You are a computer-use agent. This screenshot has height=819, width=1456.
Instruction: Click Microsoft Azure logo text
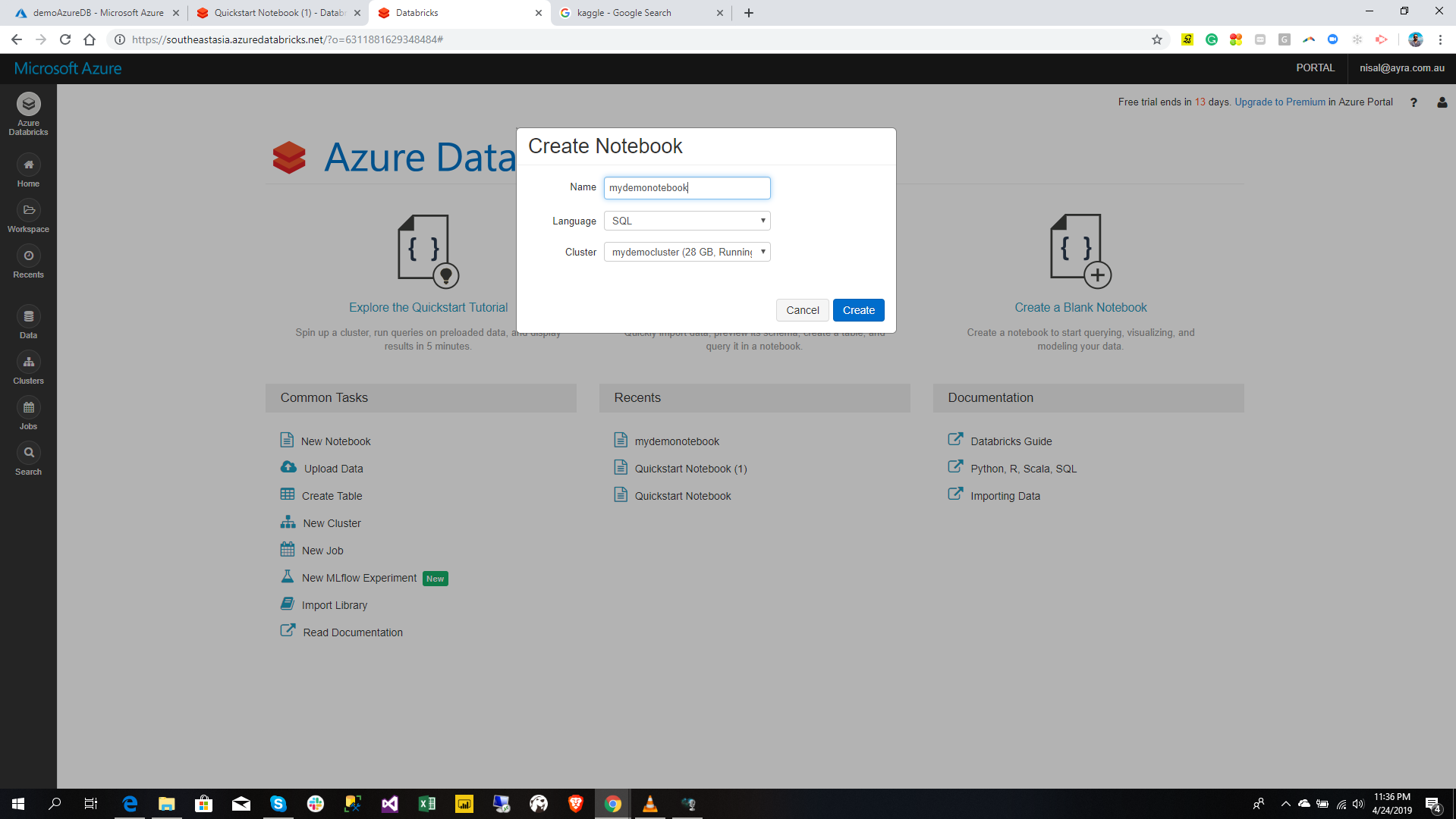[x=68, y=68]
